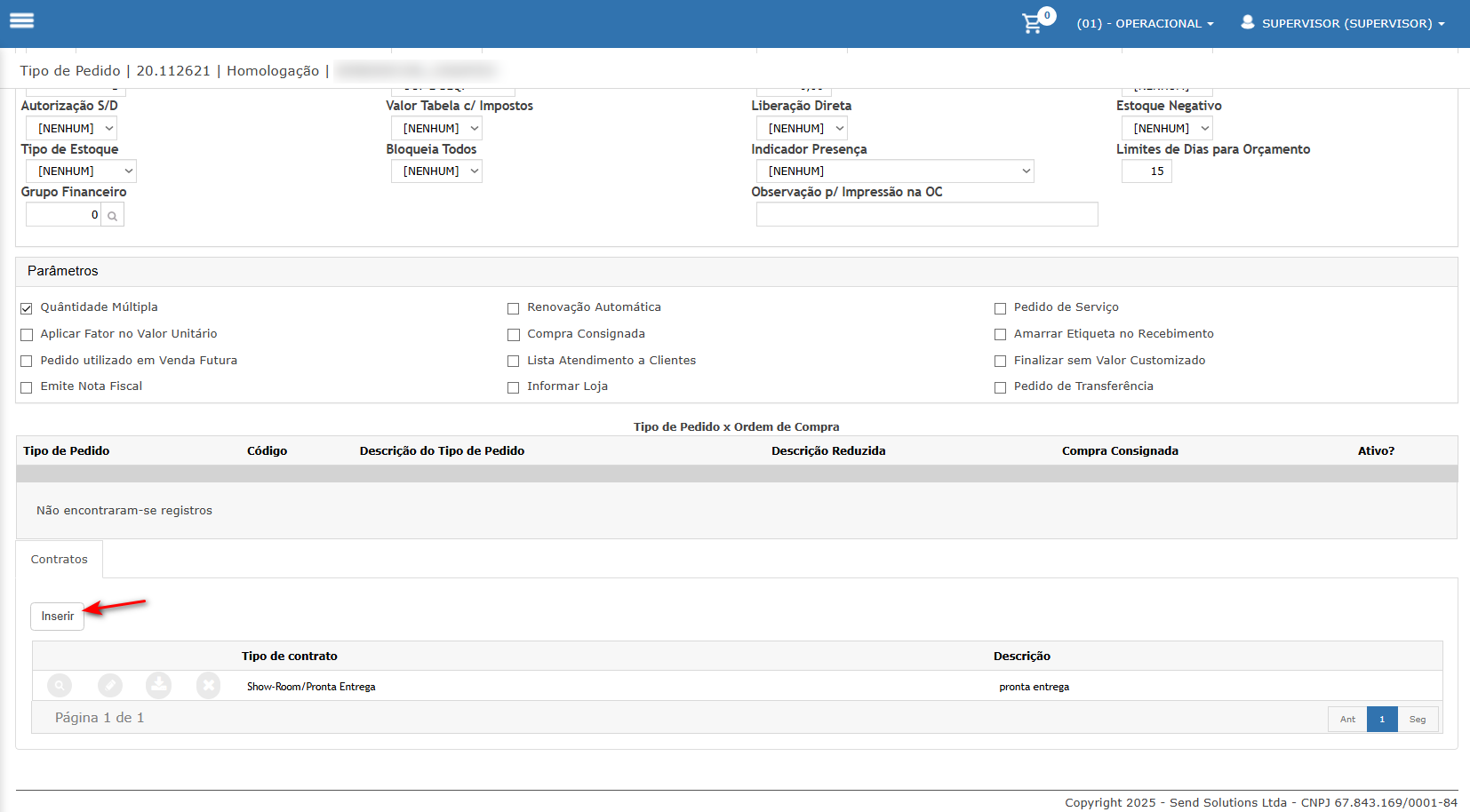Click Descrição do Tipo de Pedido header

click(x=442, y=451)
